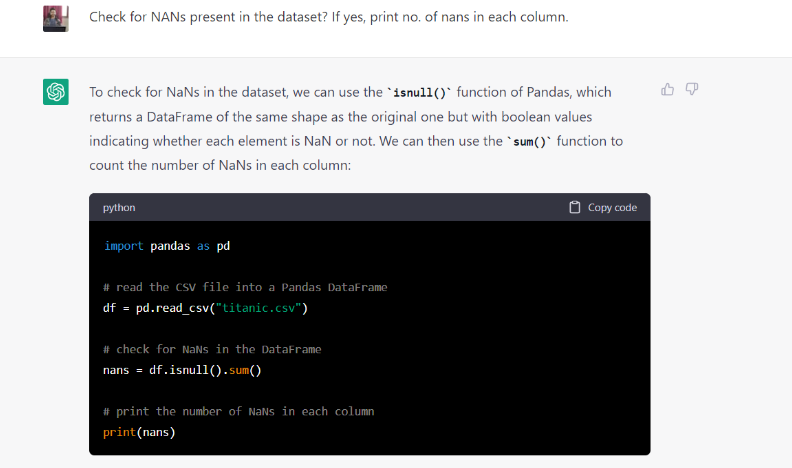Image resolution: width=792 pixels, height=468 pixels.
Task: Click the thumbs up feedback icon
Action: coord(668,90)
